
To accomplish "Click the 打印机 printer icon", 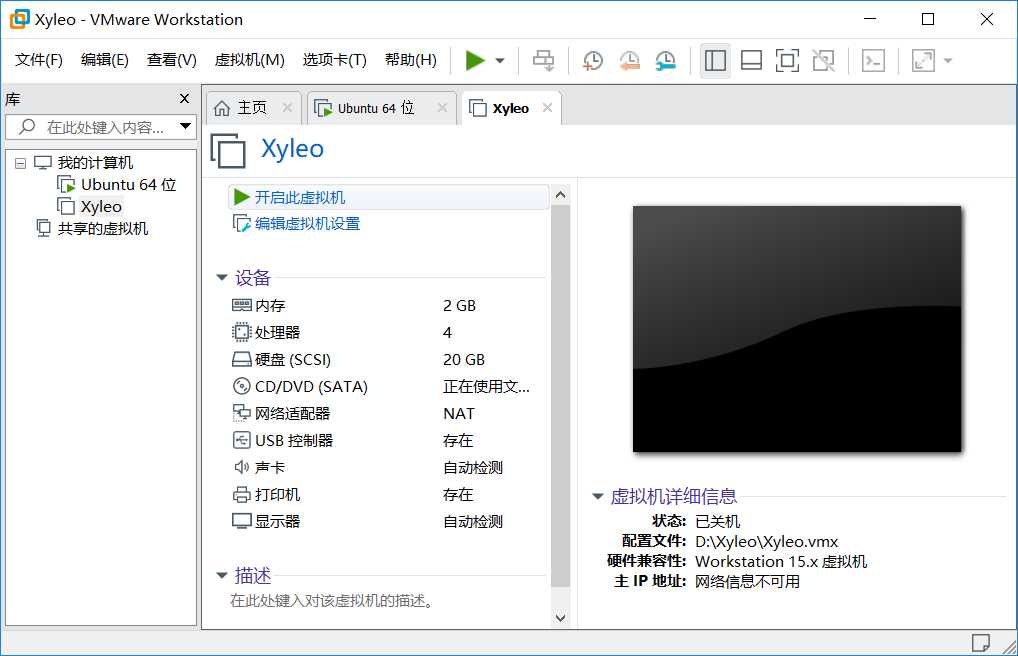I will [242, 495].
